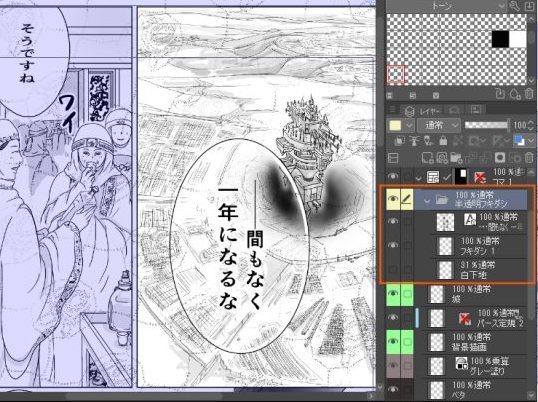Screen dimensions: 538x402
Task: Select the black swatch in color set
Action: click(x=500, y=39)
